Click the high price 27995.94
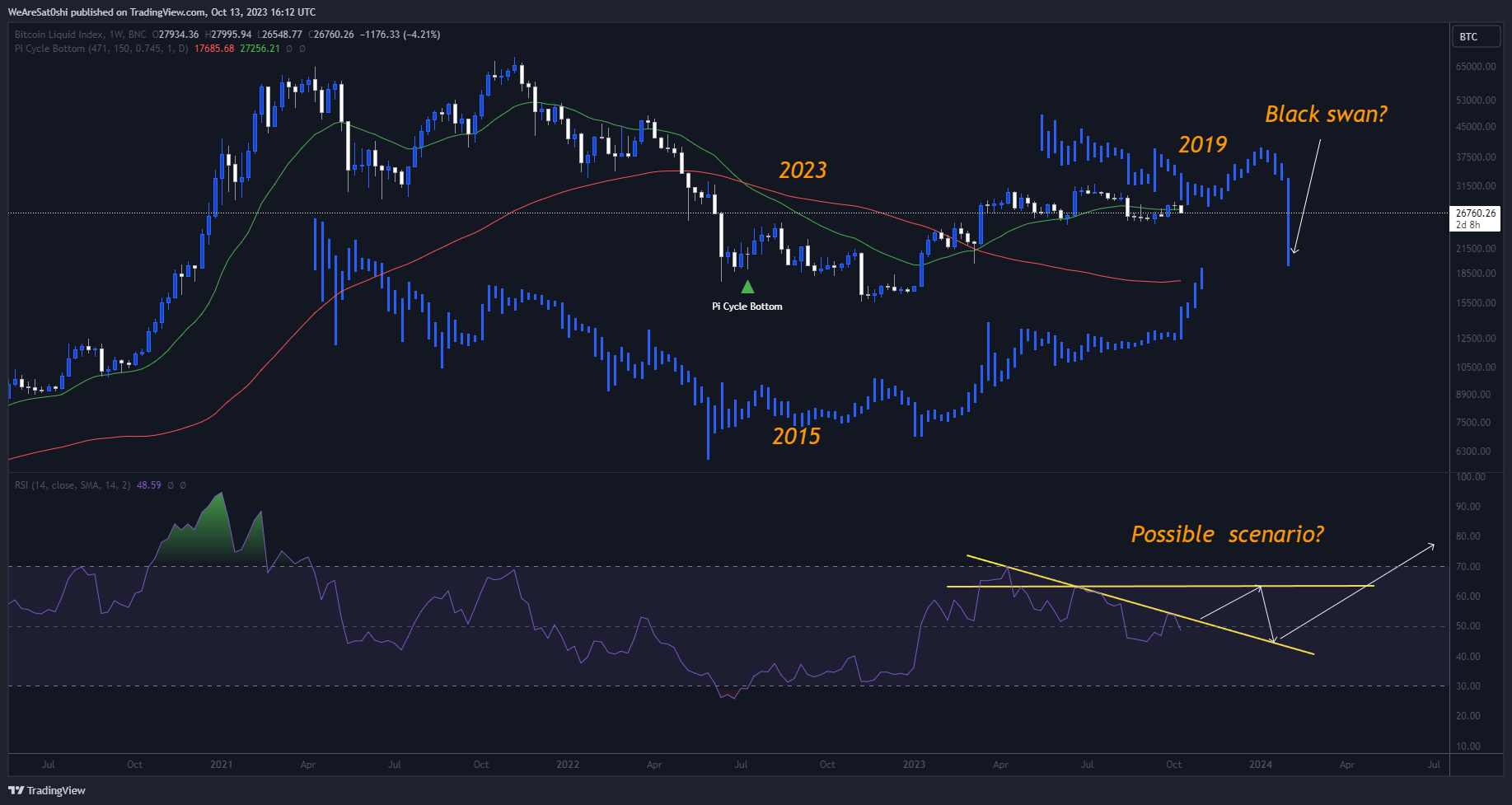1512x805 pixels. pos(232,35)
